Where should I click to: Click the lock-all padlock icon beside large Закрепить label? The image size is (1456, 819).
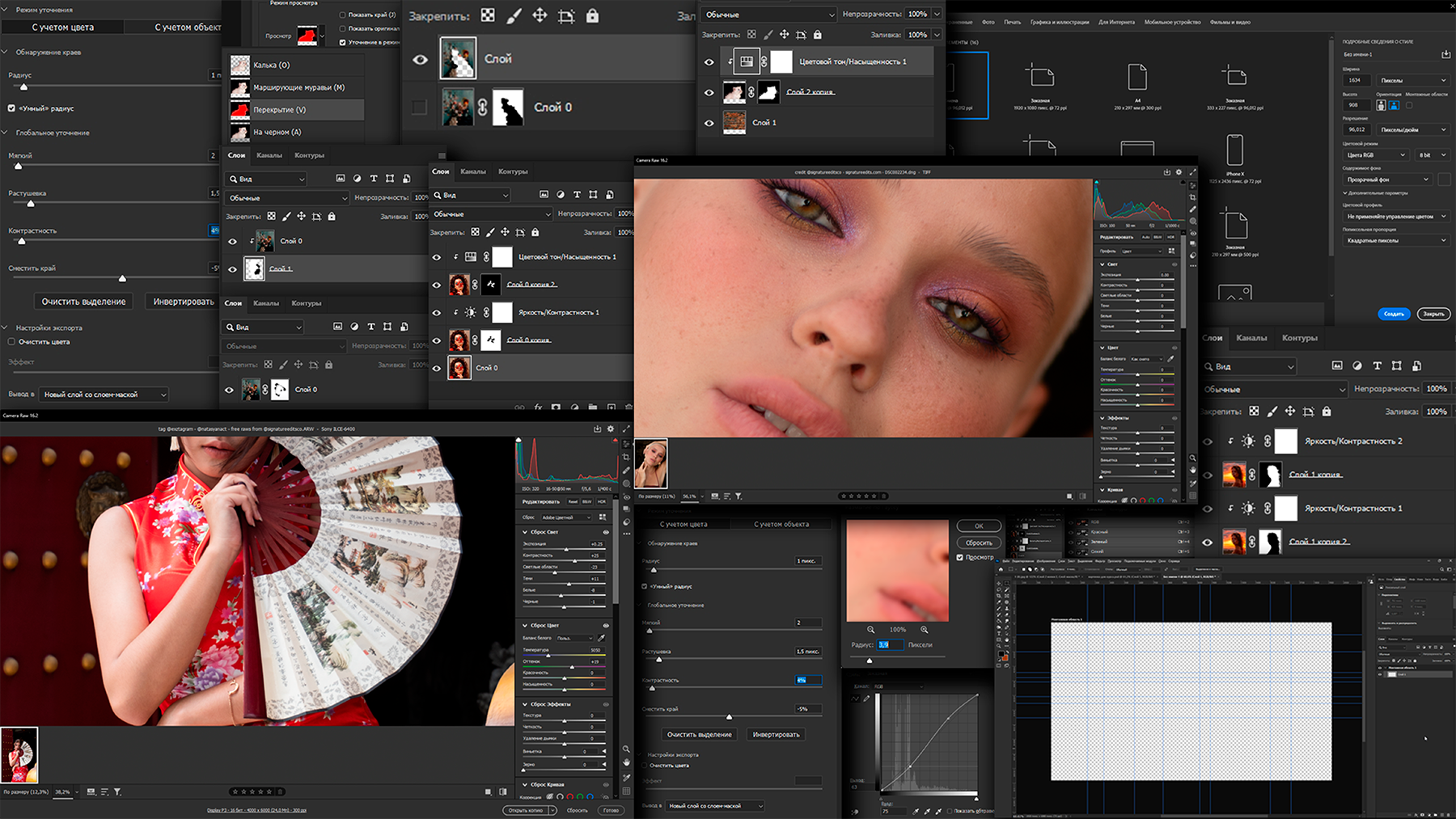click(x=592, y=16)
